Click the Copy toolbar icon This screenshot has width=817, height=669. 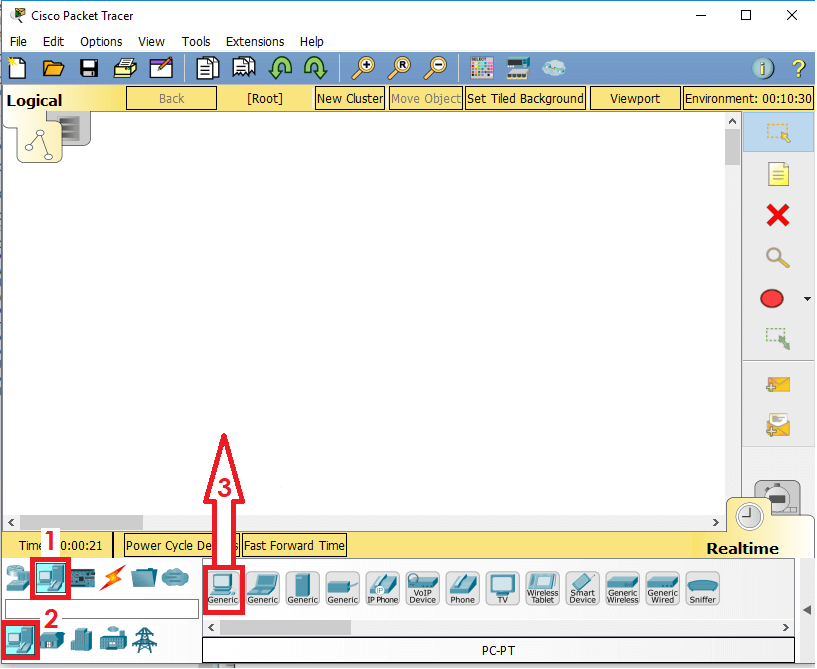[207, 68]
